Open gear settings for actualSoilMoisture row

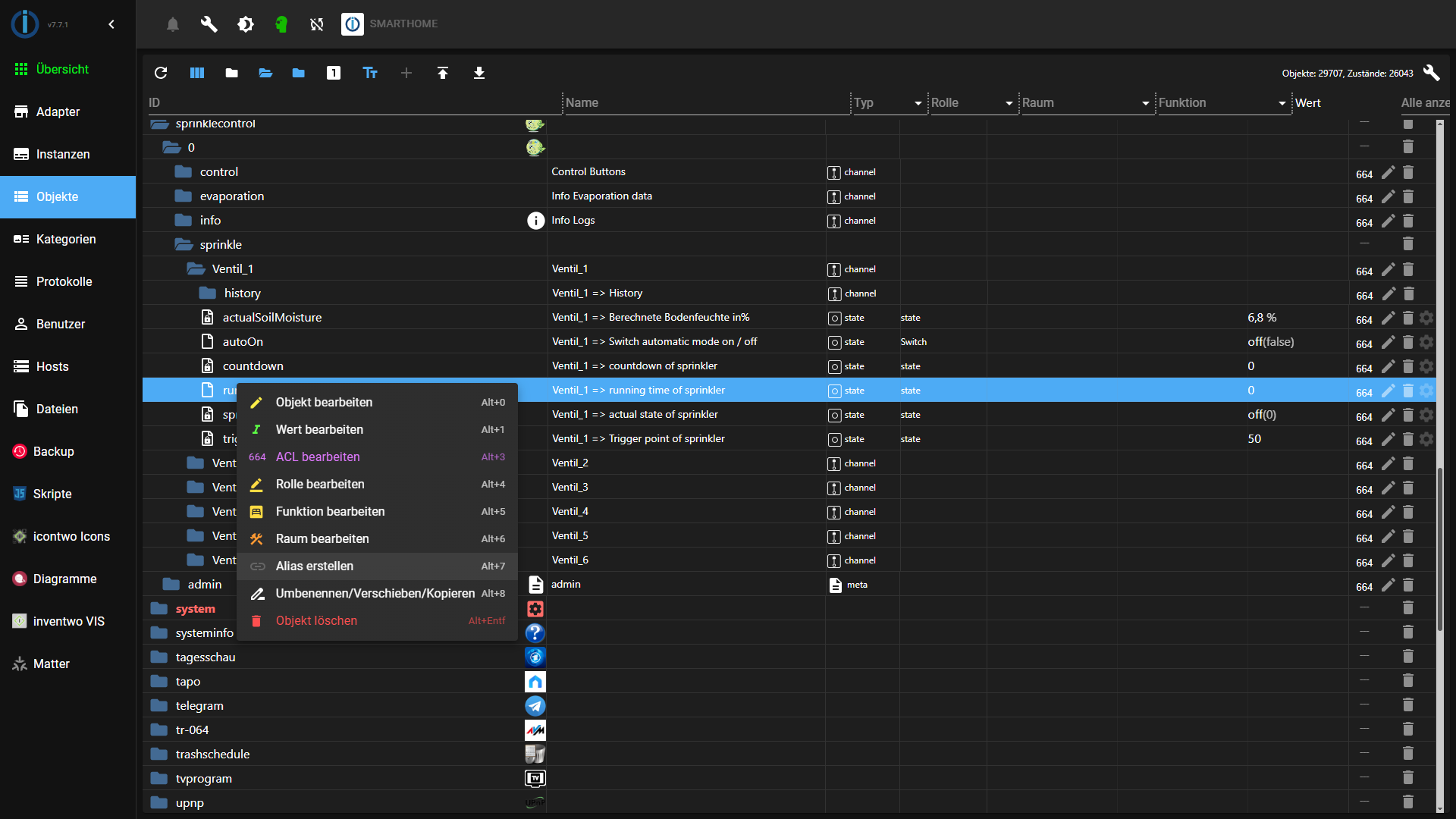pos(1426,318)
